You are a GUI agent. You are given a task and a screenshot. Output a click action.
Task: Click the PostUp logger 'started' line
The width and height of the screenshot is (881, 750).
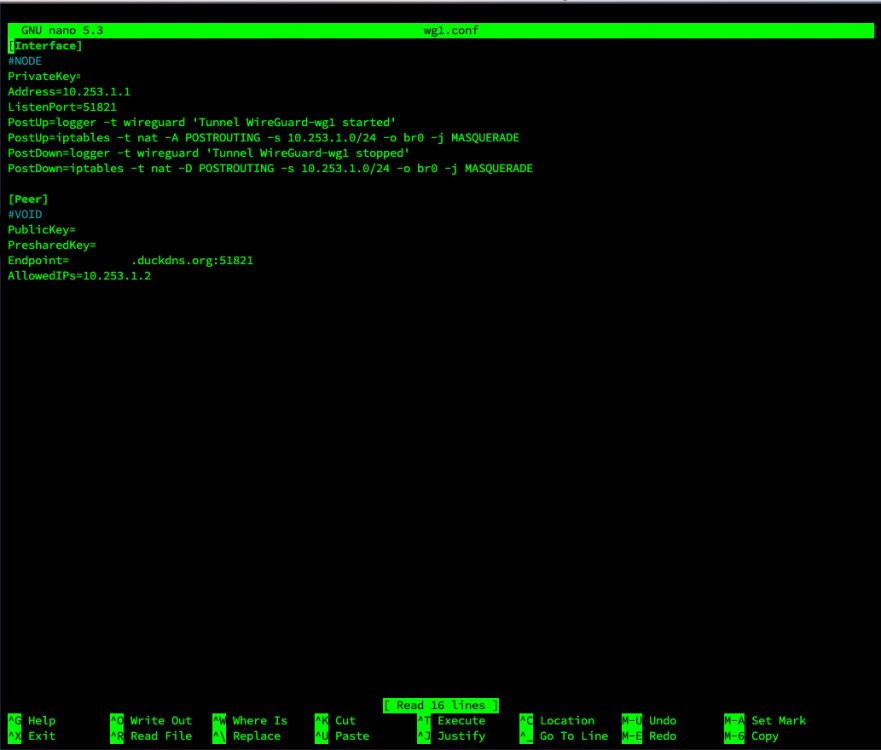[202, 122]
